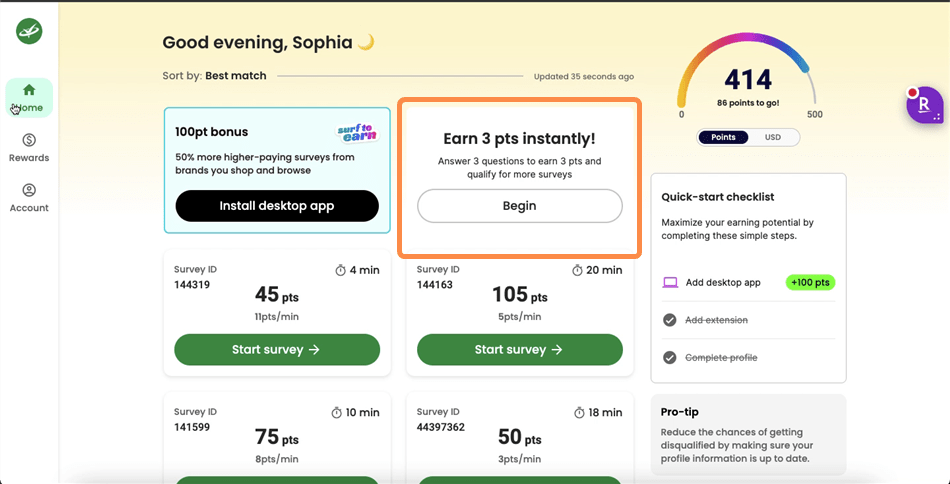Click survey ID 44397362
The height and width of the screenshot is (484, 950).
(x=441, y=427)
